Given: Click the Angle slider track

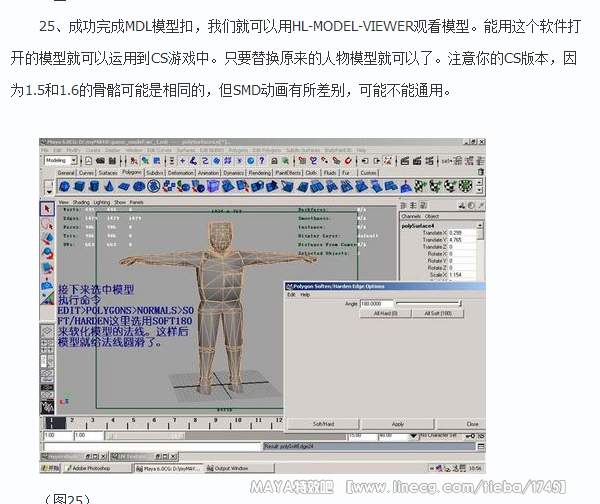Looking at the screenshot, I should coord(429,303).
